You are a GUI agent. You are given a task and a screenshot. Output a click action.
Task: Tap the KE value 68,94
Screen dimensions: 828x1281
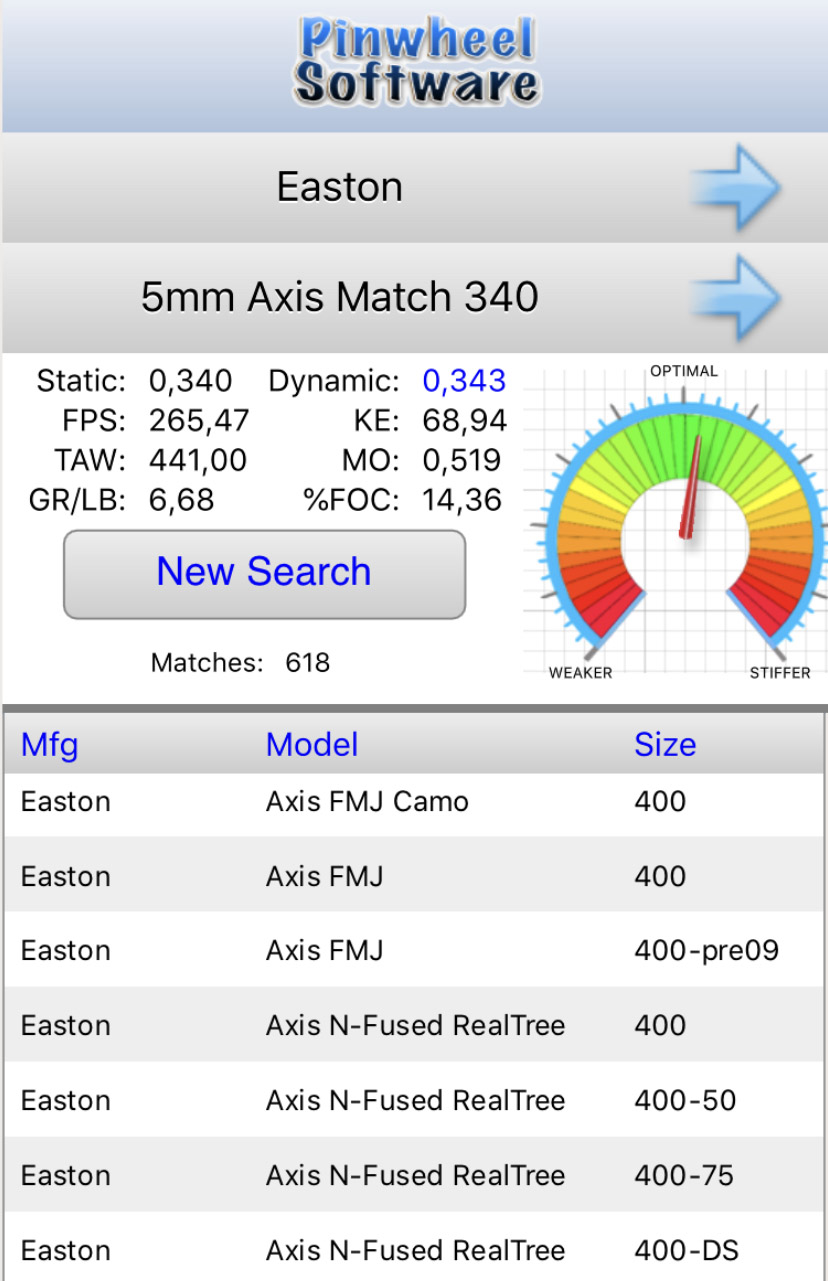464,421
